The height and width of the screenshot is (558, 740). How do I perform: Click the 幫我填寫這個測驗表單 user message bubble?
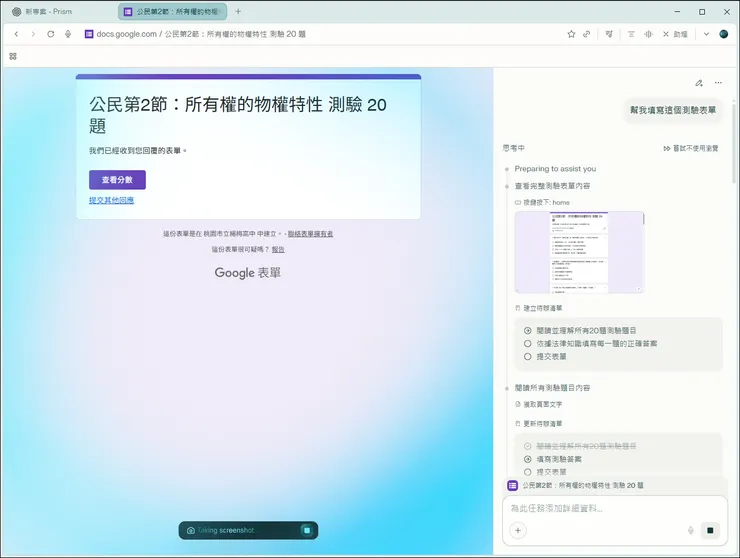pos(673,110)
